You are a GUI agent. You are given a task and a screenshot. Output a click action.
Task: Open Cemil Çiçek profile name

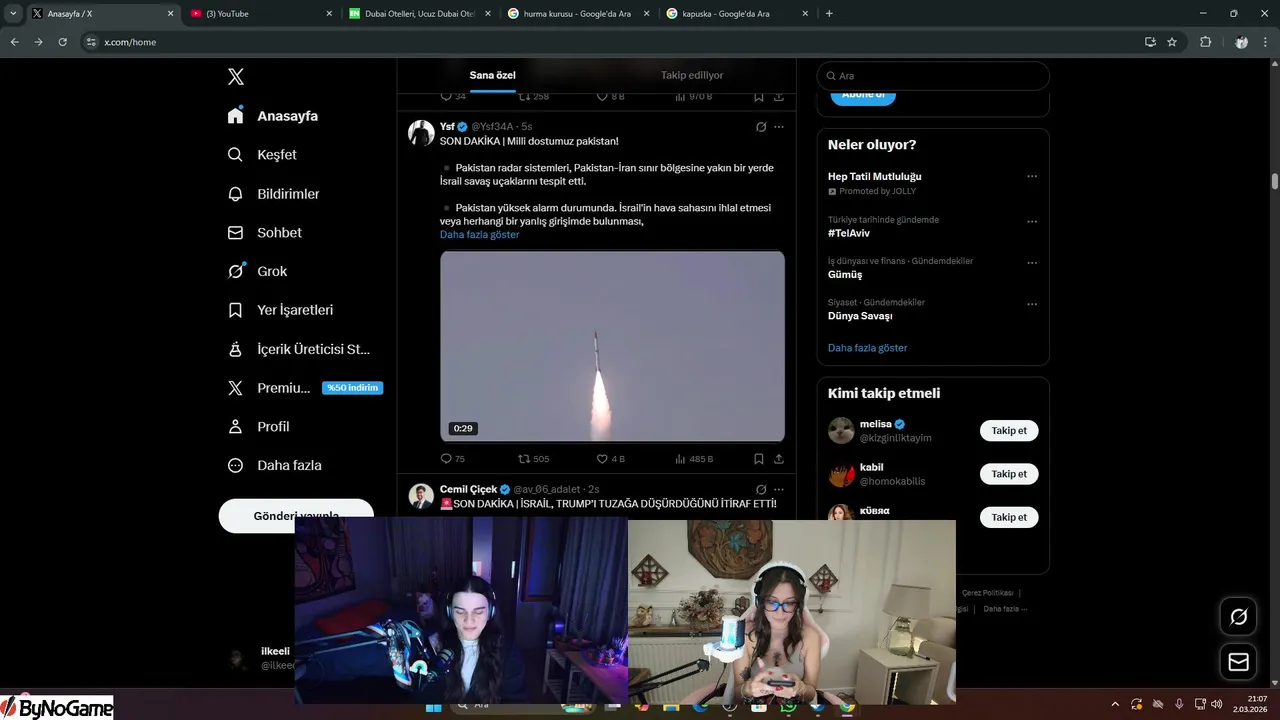(468, 489)
